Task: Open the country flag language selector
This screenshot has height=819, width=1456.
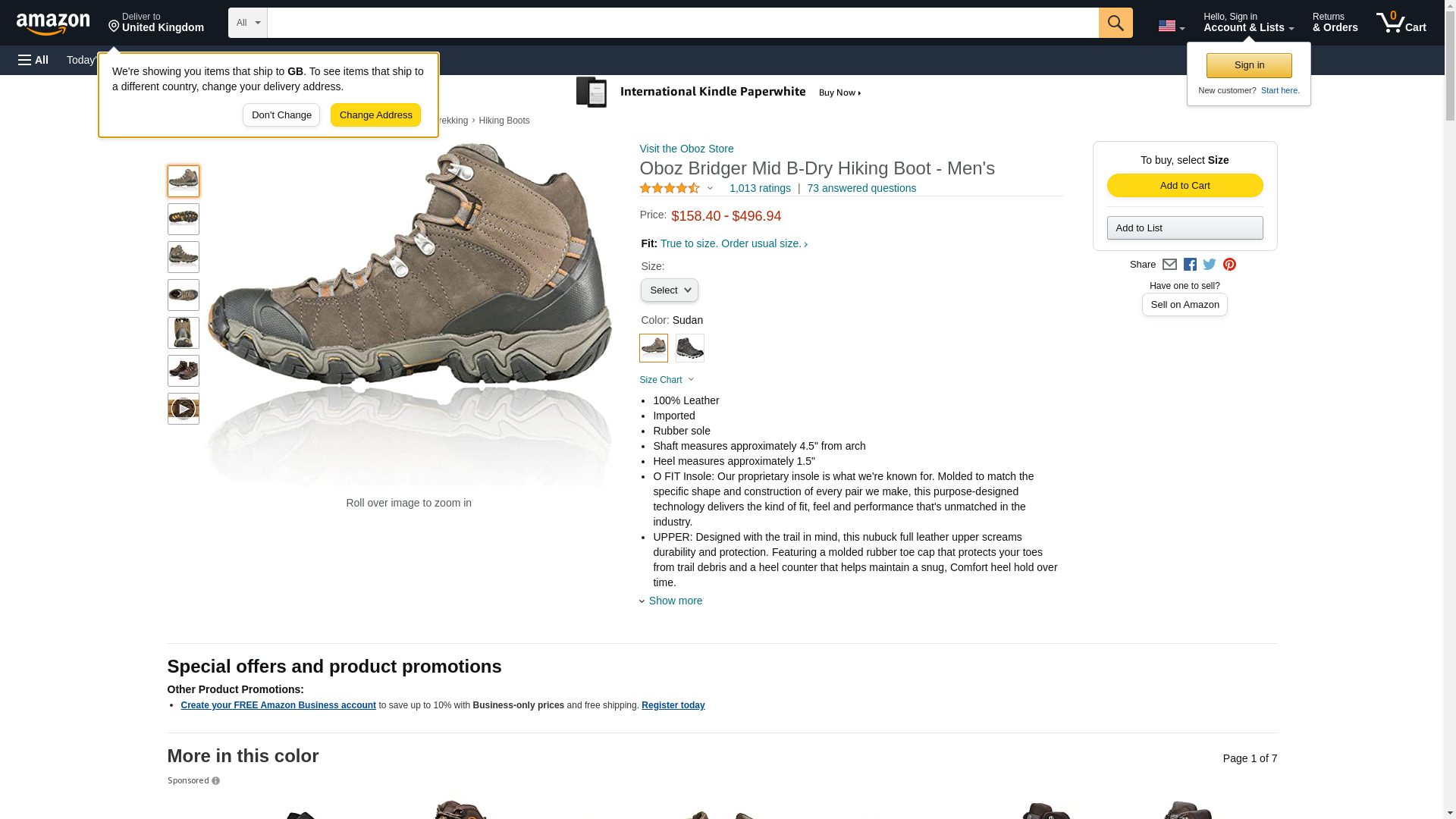Action: [1171, 27]
